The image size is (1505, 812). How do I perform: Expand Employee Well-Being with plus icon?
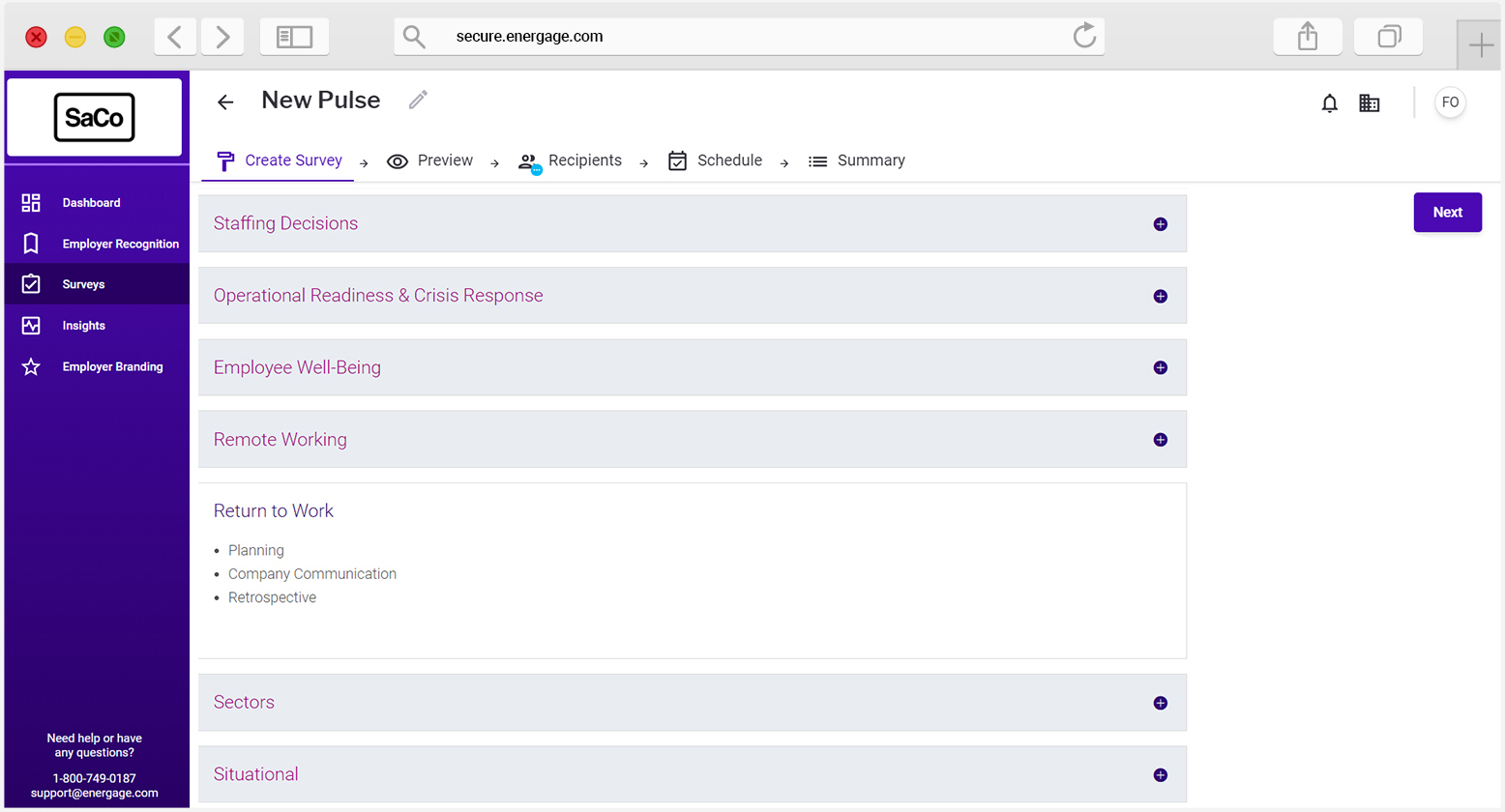point(1161,367)
